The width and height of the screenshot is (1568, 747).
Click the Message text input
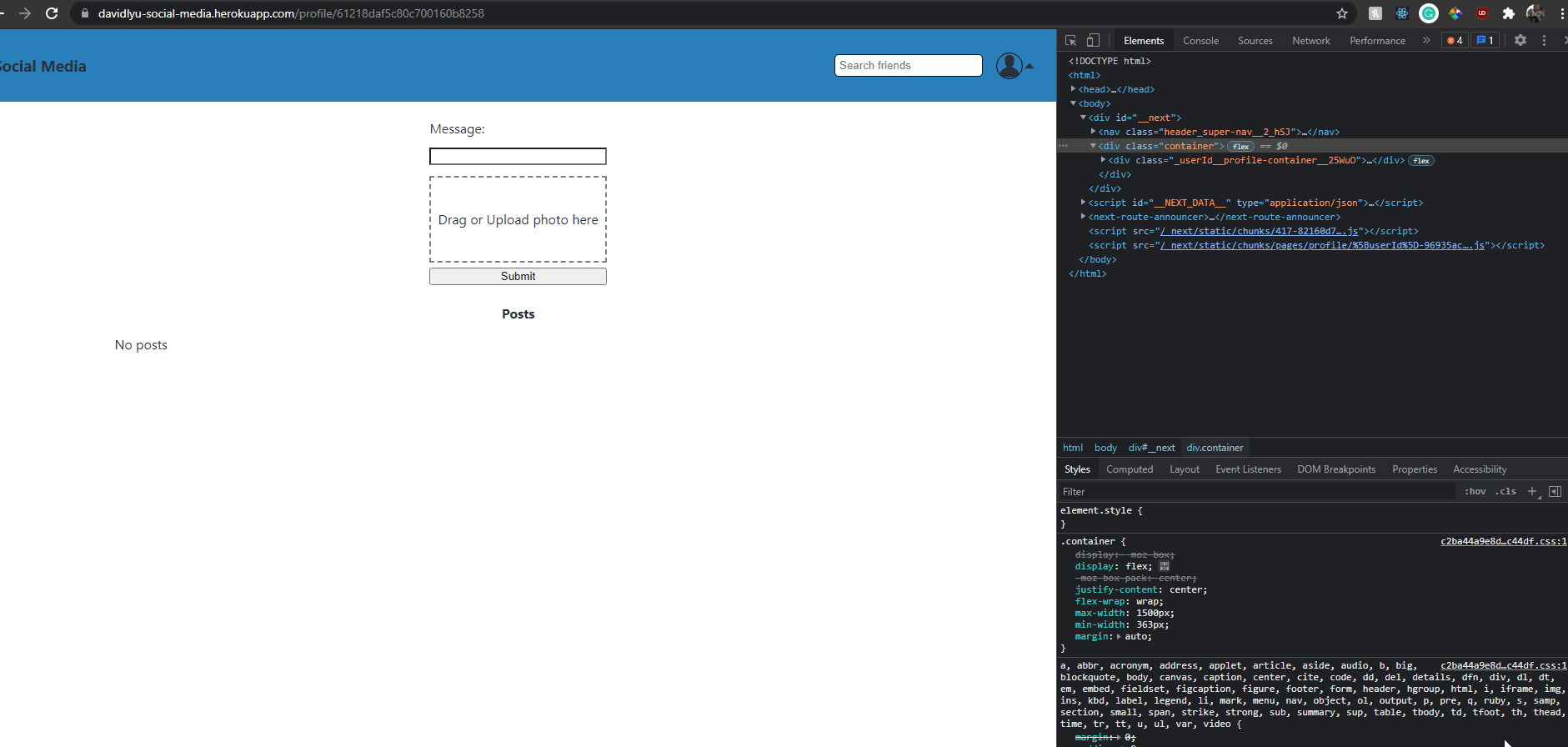click(x=518, y=156)
